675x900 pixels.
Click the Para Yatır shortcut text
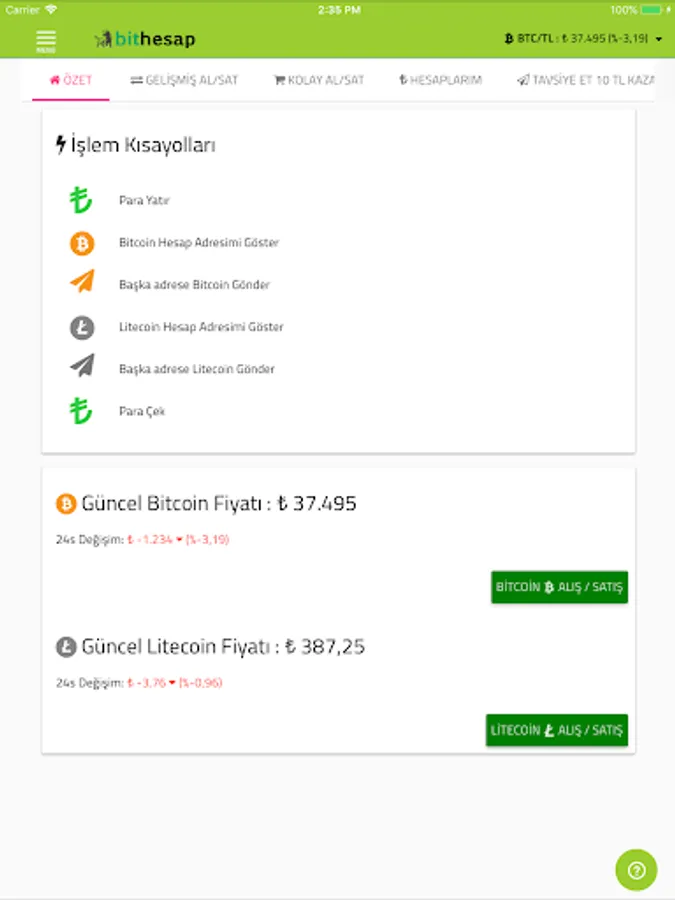click(144, 201)
